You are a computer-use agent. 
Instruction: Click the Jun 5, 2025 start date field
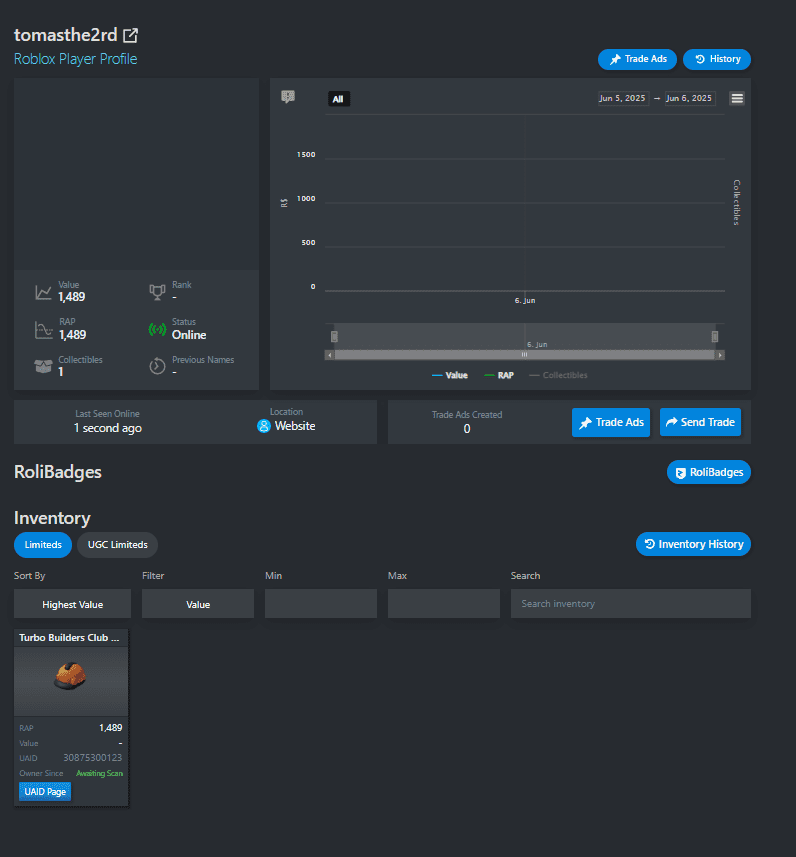tap(623, 98)
